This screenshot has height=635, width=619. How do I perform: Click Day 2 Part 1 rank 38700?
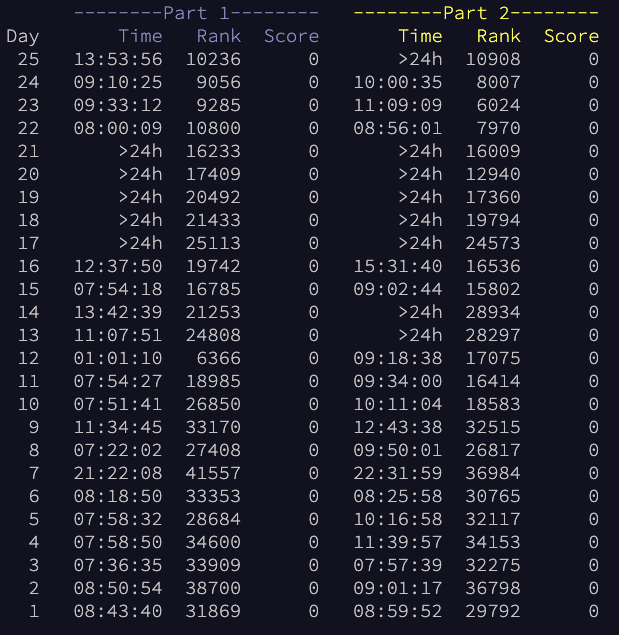tap(213, 588)
